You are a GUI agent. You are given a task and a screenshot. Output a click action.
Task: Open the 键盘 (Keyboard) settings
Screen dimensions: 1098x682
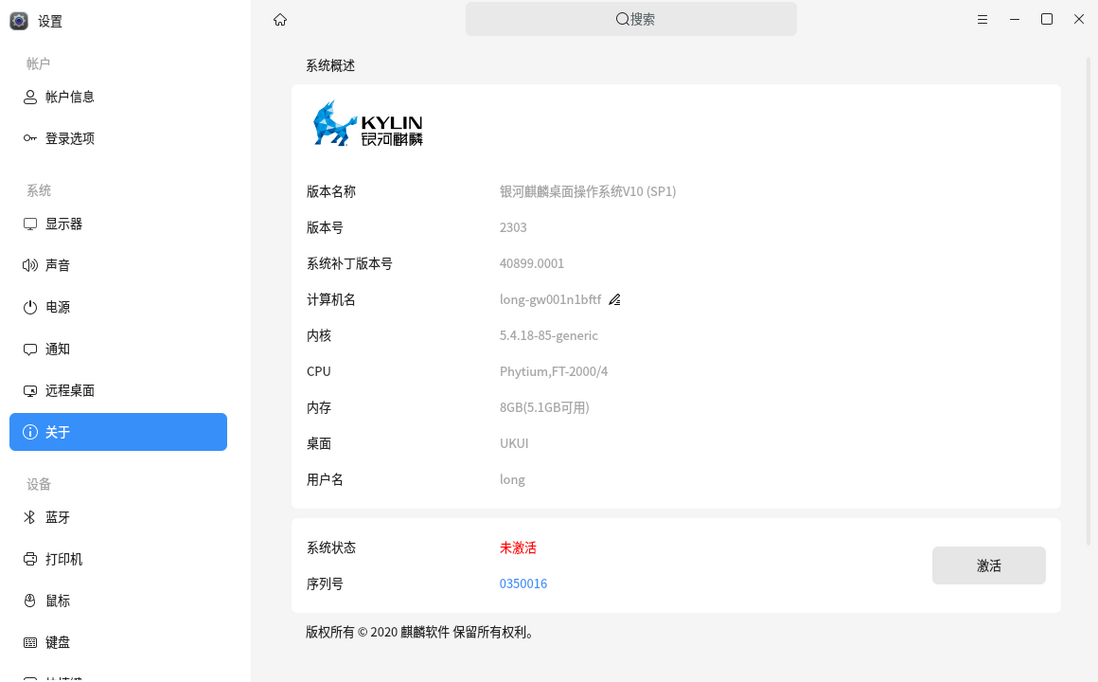pos(55,642)
